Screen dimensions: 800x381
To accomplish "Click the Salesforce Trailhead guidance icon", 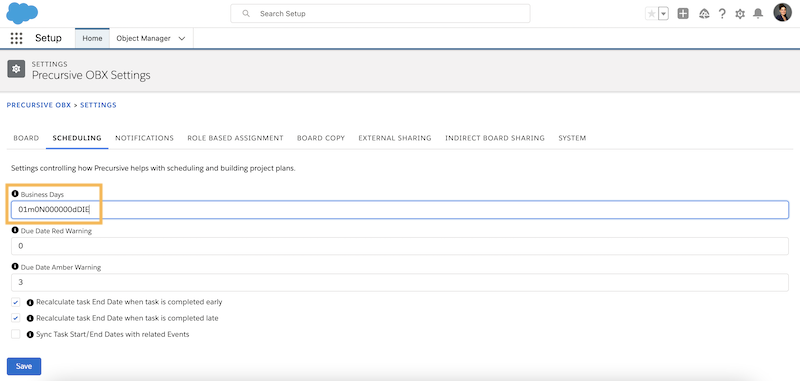I will tap(704, 14).
